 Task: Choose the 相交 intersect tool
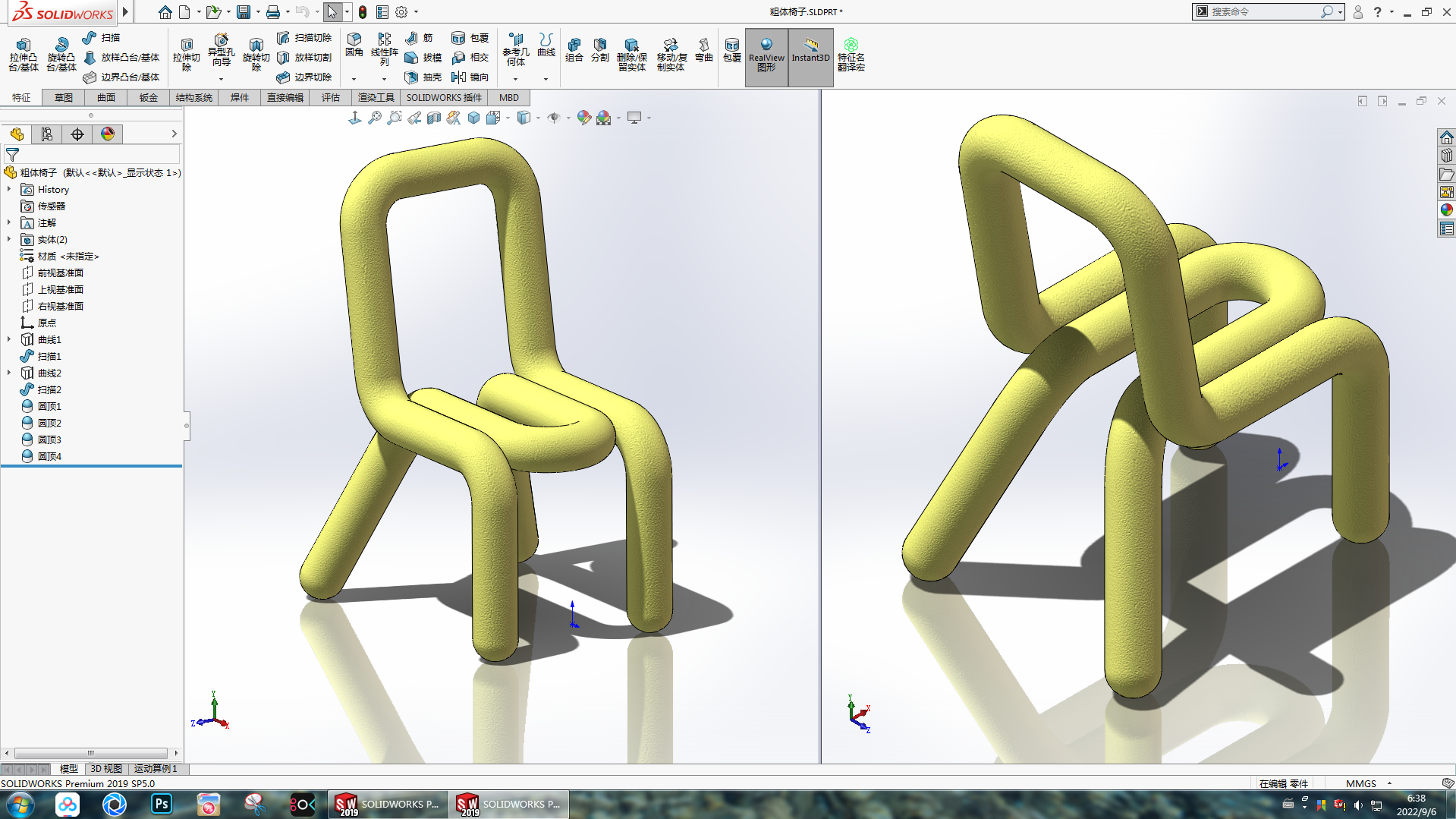tap(470, 58)
